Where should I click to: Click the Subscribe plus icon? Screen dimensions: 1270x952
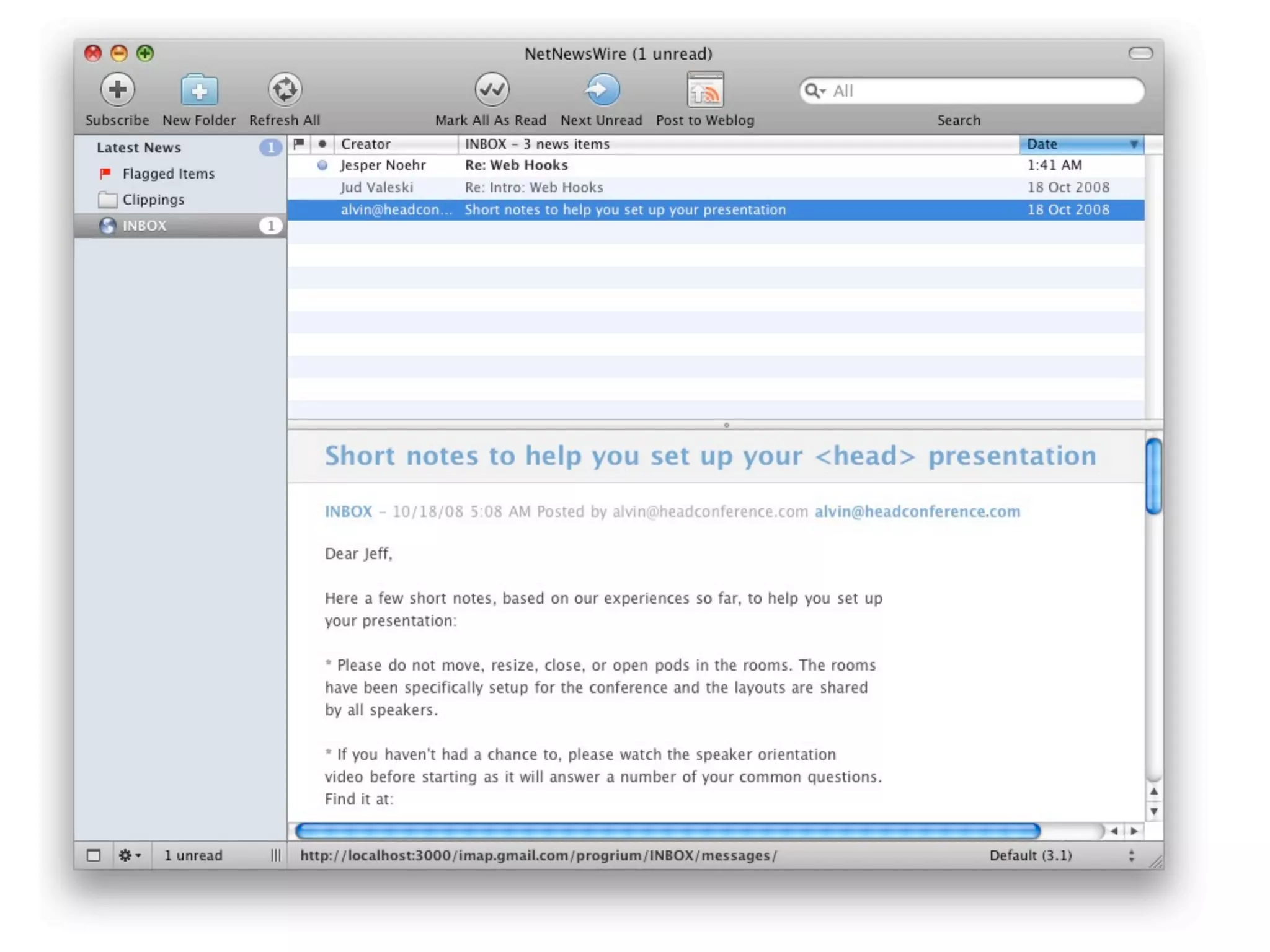(117, 90)
